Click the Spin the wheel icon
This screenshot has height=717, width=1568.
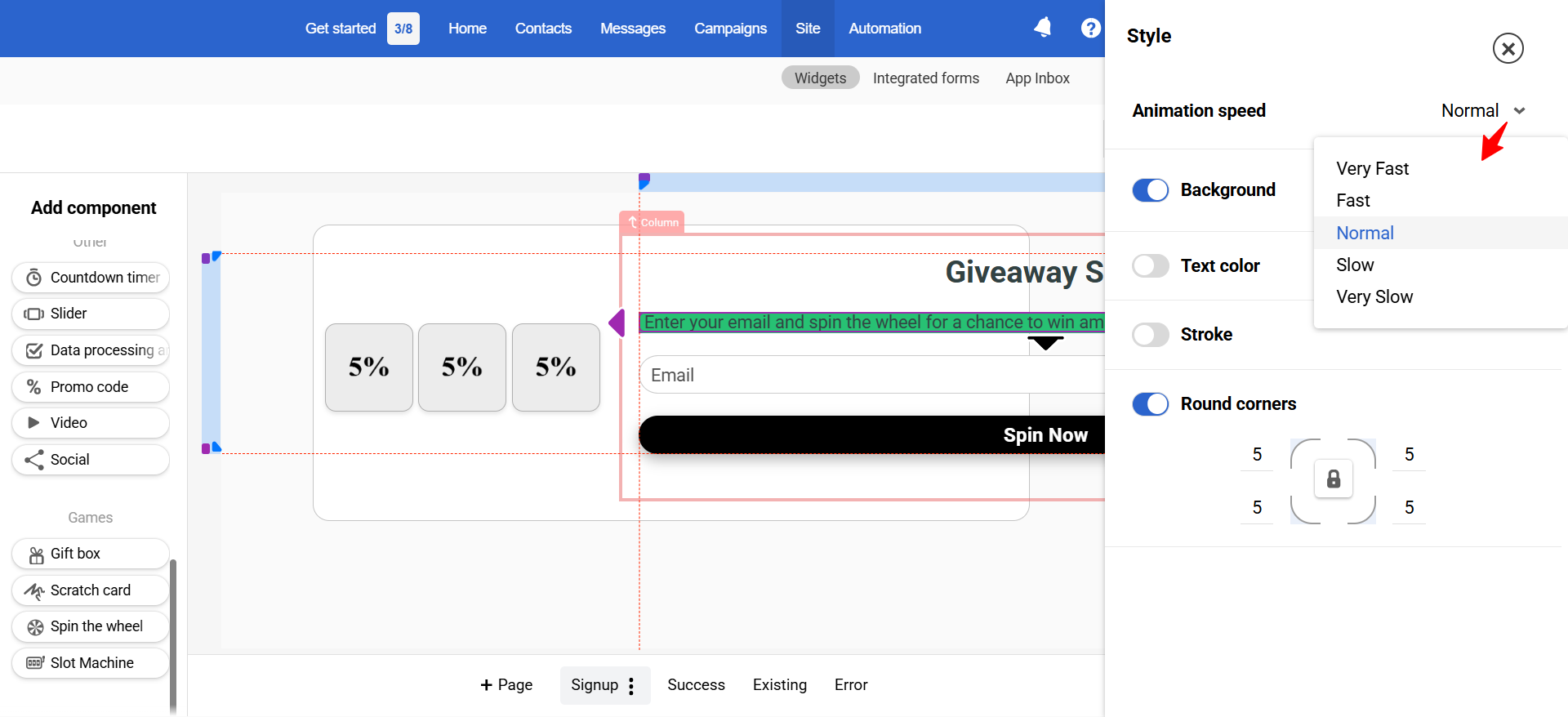35,627
